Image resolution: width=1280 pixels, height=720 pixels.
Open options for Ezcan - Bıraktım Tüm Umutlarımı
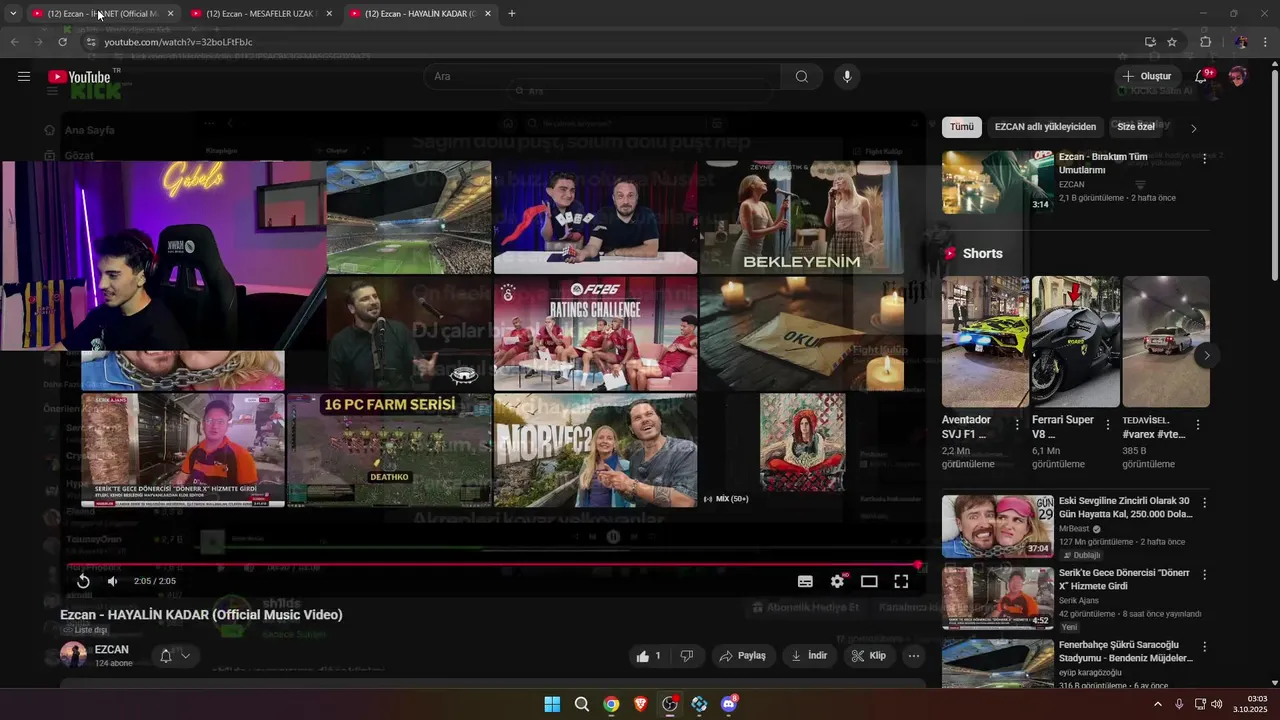pos(1204,159)
